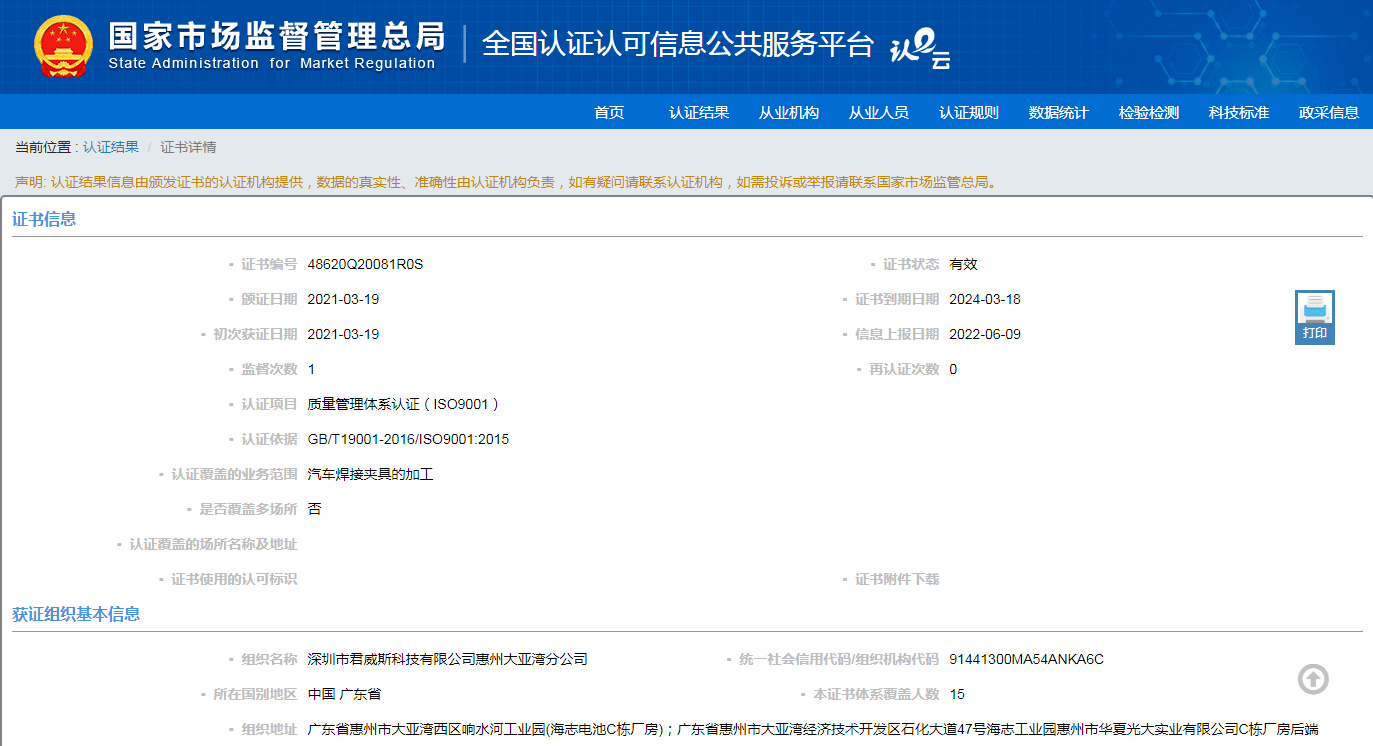Screen dimensions: 1373x746
Task: Open the 科技标准 navigation item
Action: tap(1239, 112)
